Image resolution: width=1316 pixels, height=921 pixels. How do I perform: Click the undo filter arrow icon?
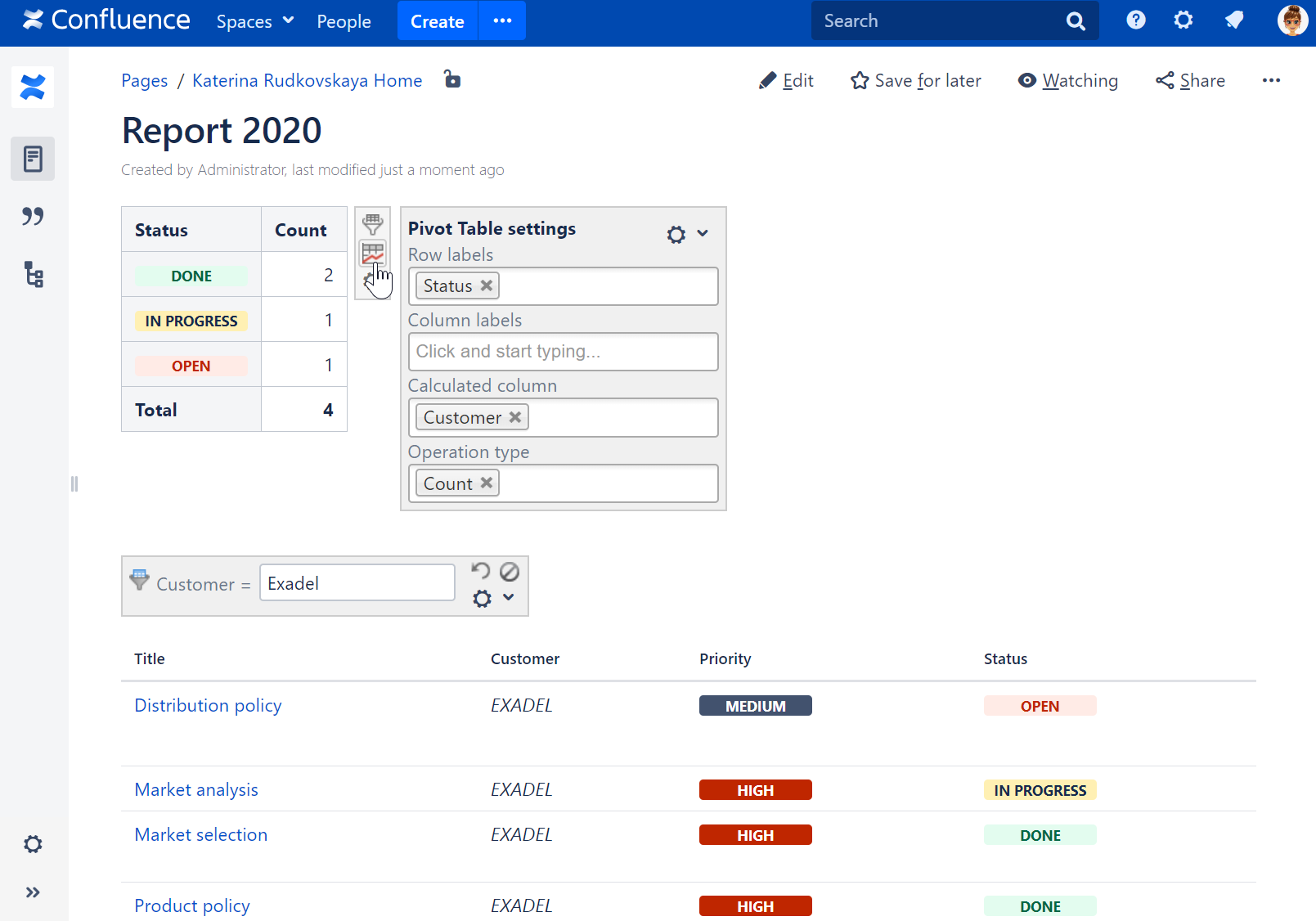[x=481, y=570]
